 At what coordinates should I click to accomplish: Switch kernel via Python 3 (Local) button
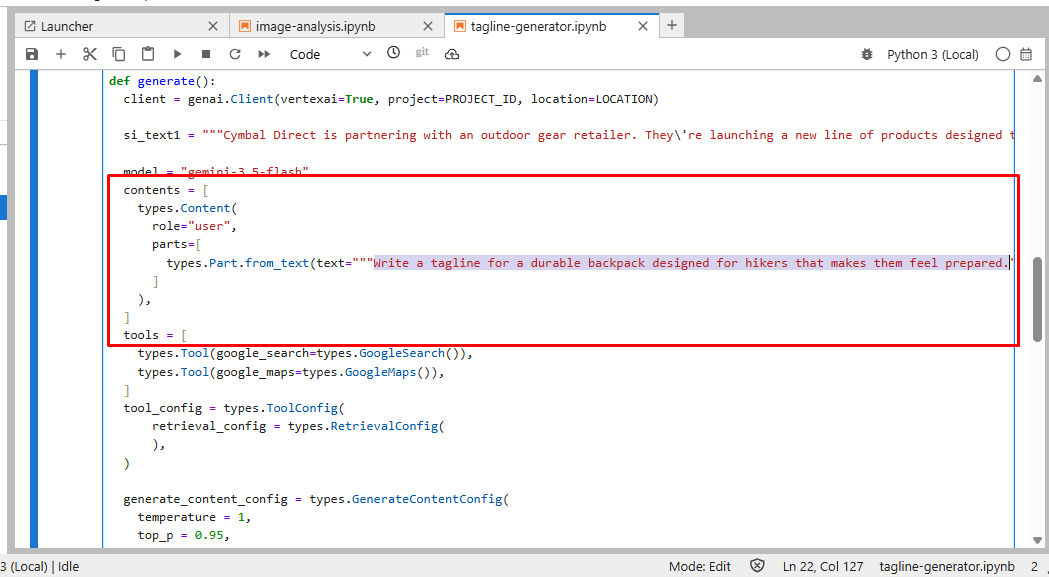pos(933,54)
